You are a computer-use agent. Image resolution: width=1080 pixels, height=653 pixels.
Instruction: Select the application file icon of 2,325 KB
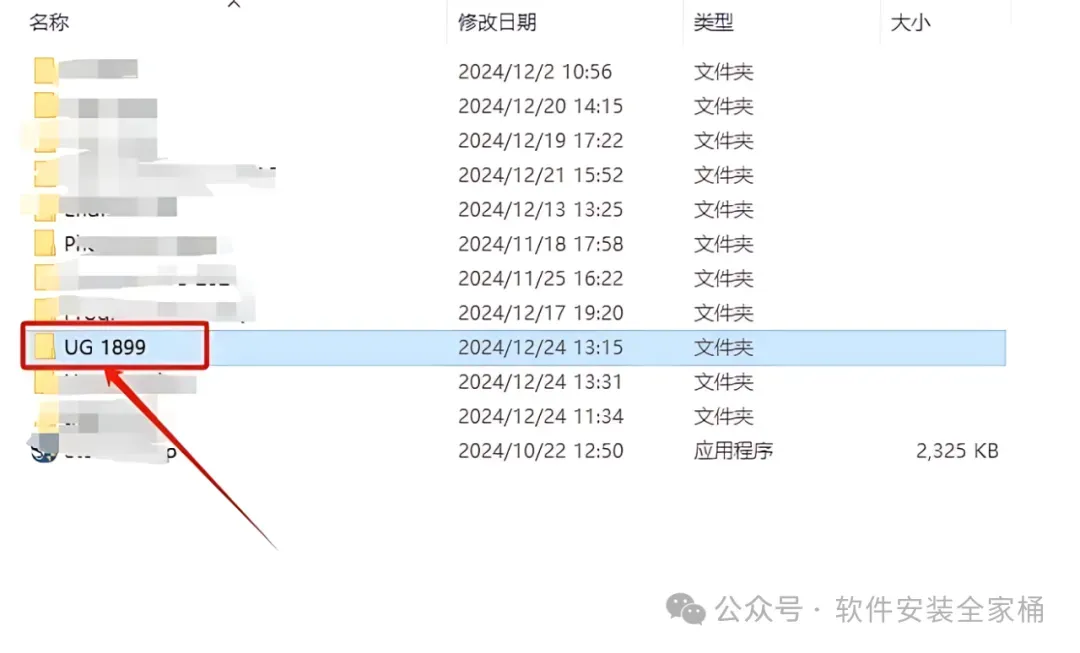tap(44, 449)
